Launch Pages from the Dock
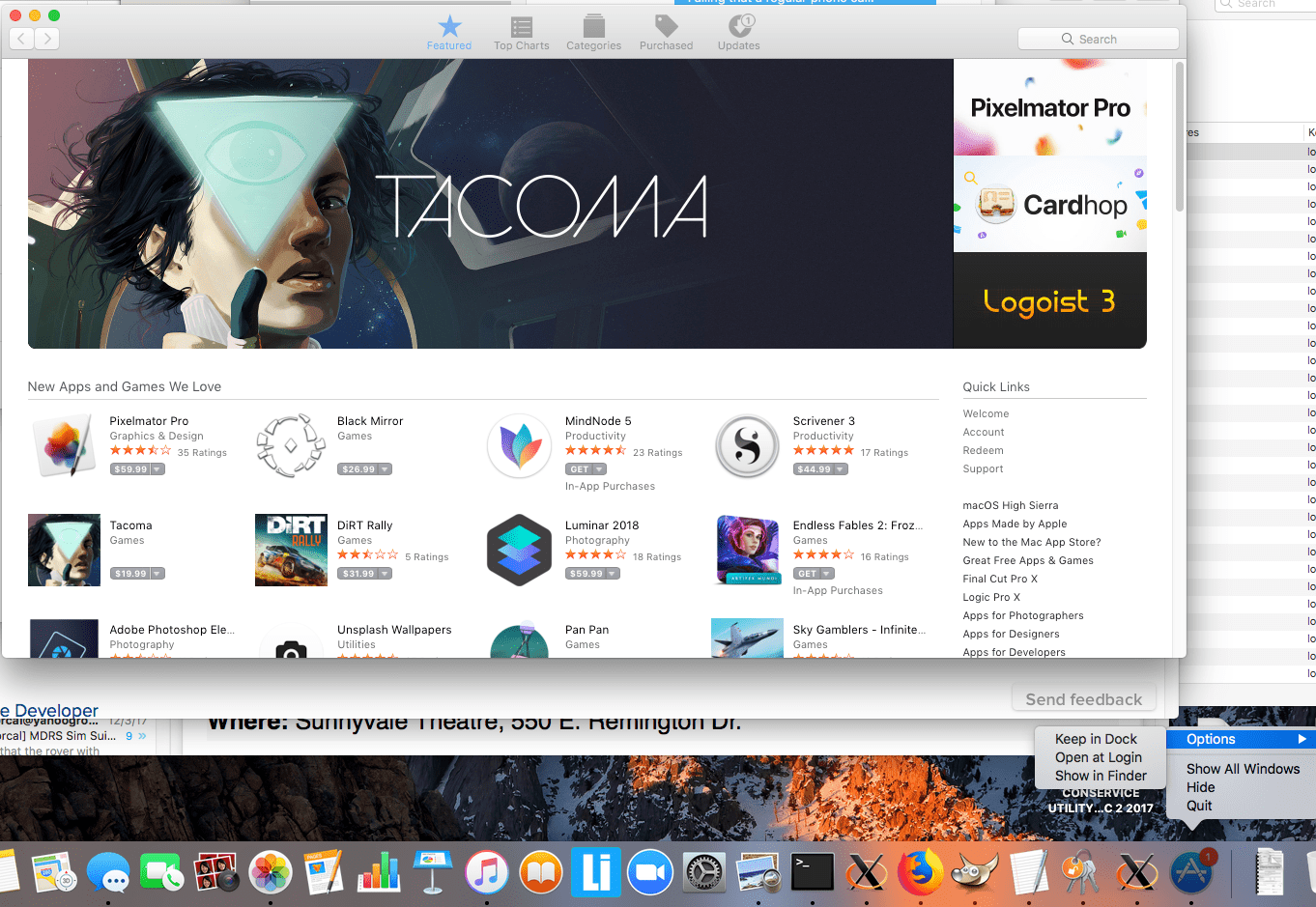 coord(325,873)
